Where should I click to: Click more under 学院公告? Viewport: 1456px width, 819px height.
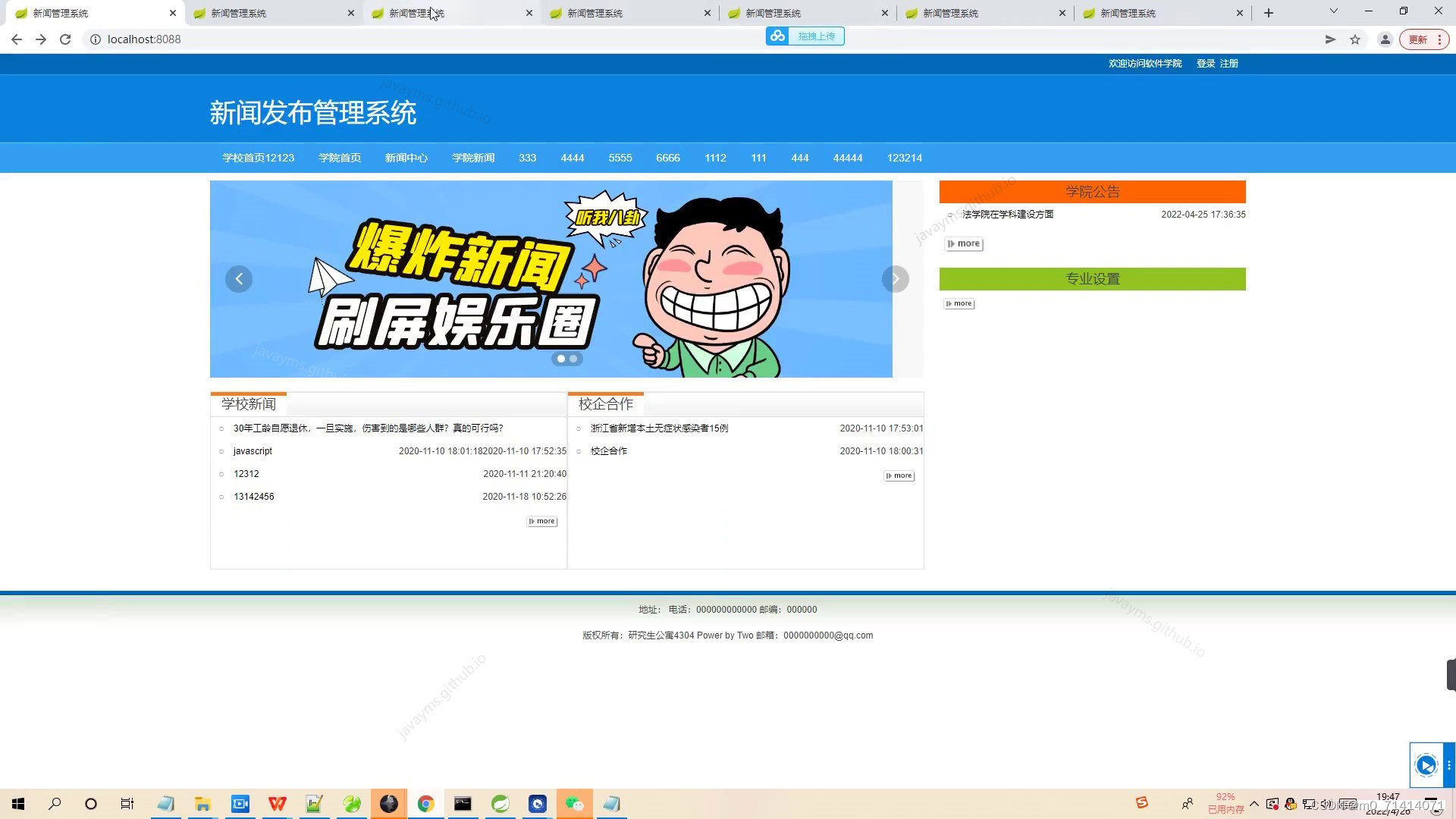coord(963,243)
